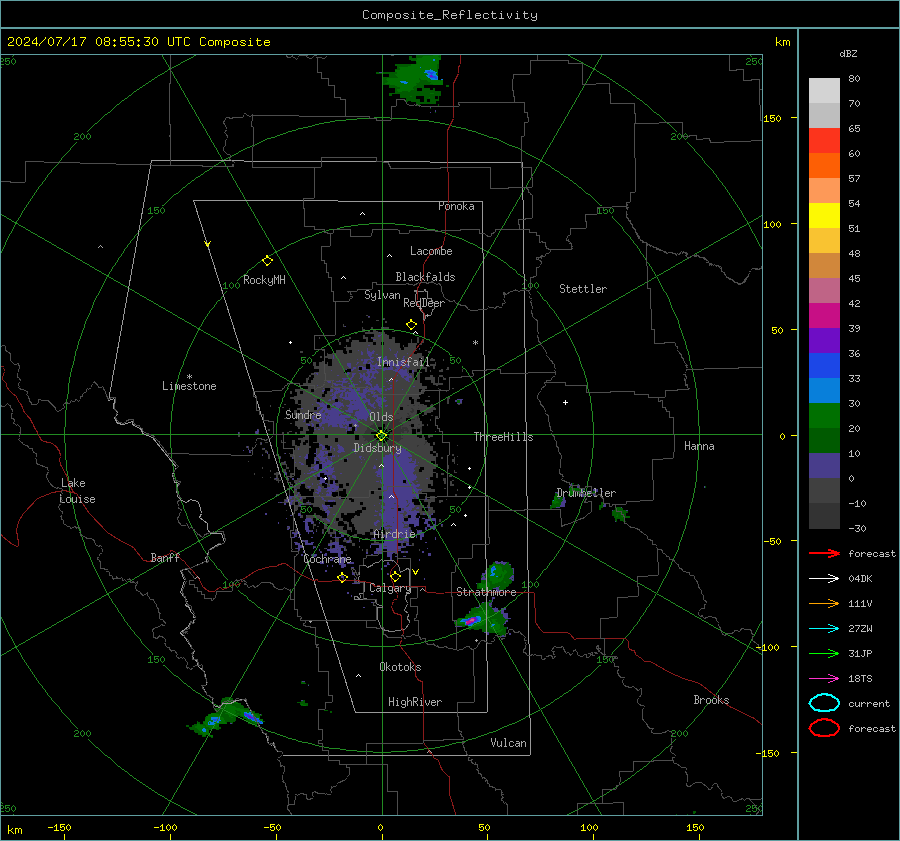Click the white 04DK arrow icon
900x841 pixels.
click(x=824, y=579)
